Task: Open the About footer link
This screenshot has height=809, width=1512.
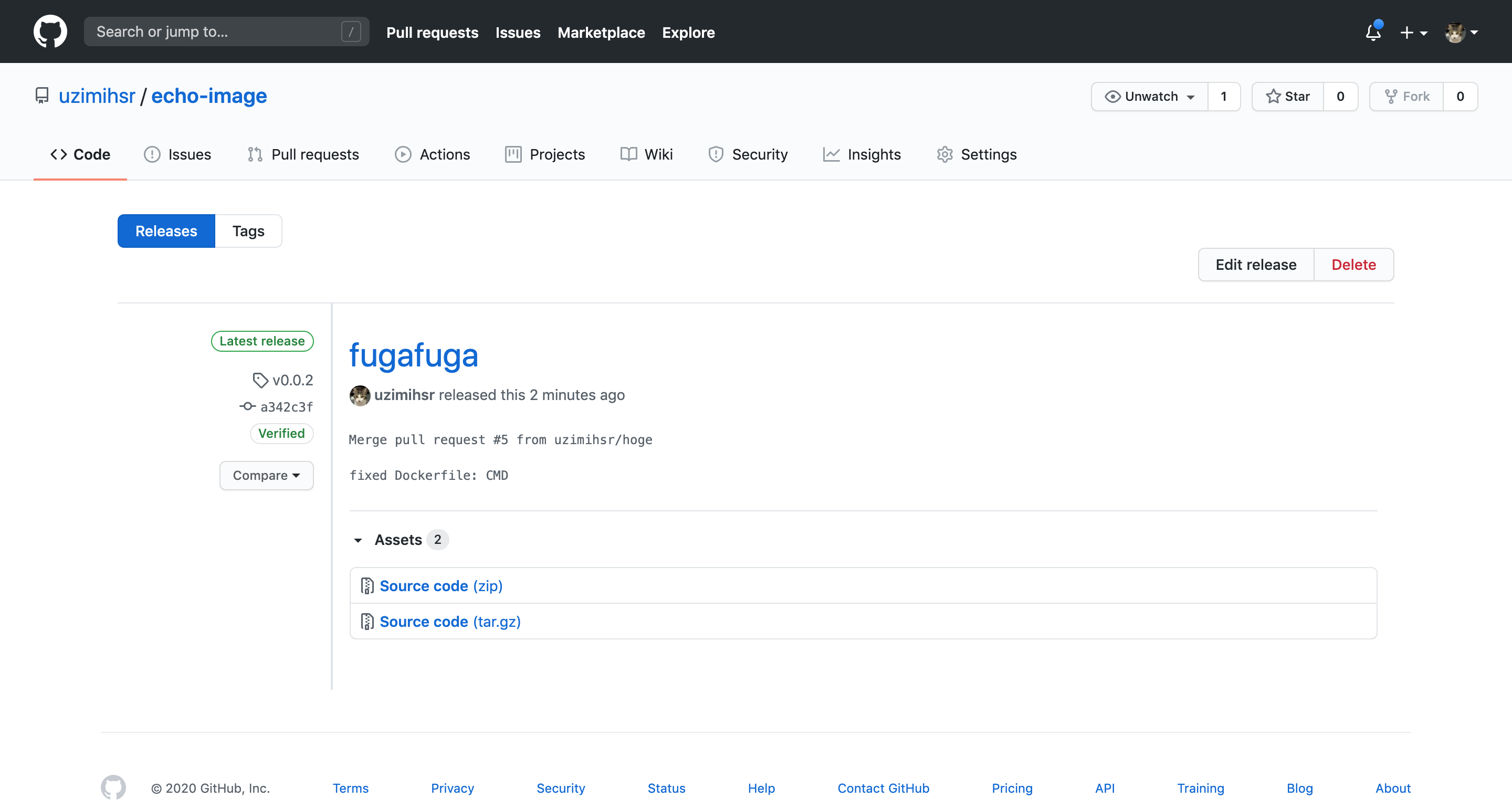Action: (x=1393, y=789)
